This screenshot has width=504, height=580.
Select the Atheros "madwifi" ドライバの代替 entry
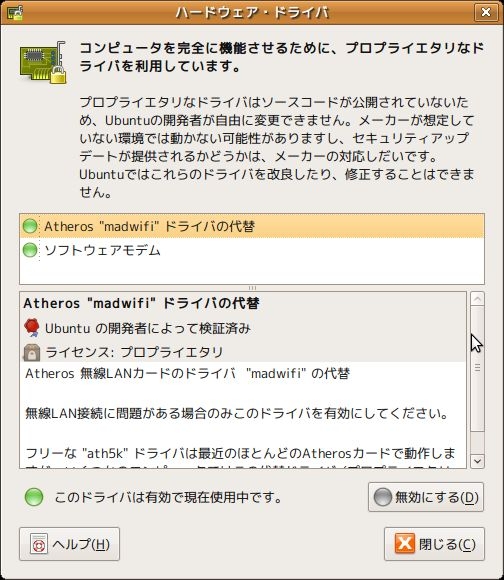point(252,226)
